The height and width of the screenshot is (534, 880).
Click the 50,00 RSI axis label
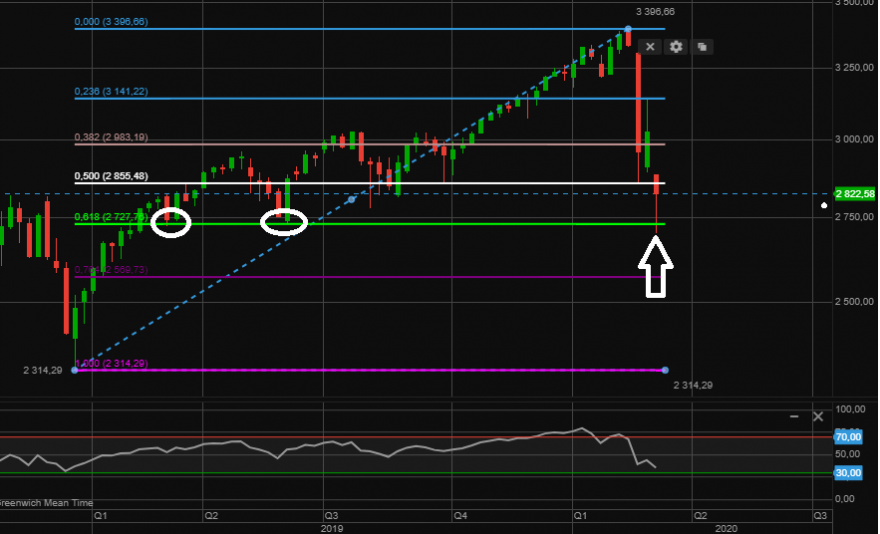click(x=847, y=454)
